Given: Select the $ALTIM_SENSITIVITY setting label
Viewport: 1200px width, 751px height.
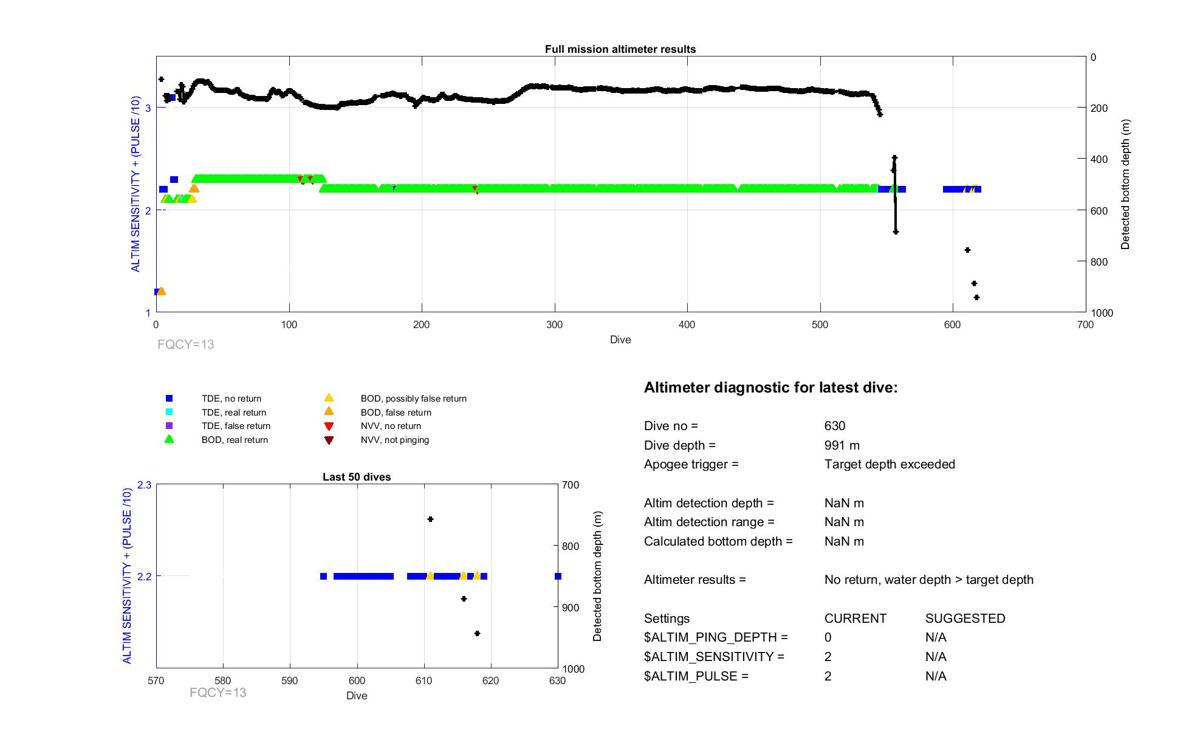Looking at the screenshot, I should coord(714,657).
